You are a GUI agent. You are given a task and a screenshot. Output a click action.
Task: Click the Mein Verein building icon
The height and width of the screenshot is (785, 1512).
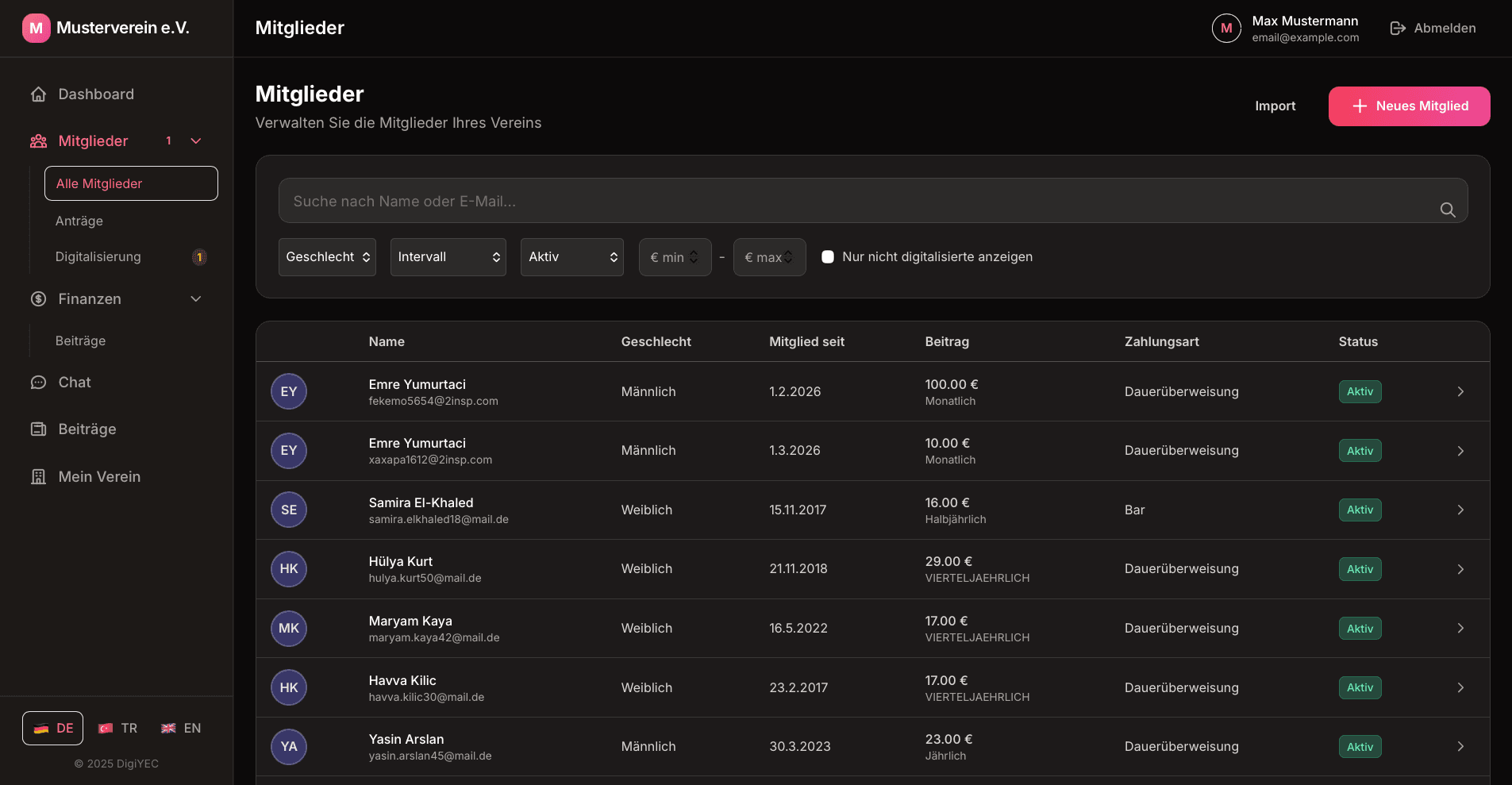pos(38,477)
